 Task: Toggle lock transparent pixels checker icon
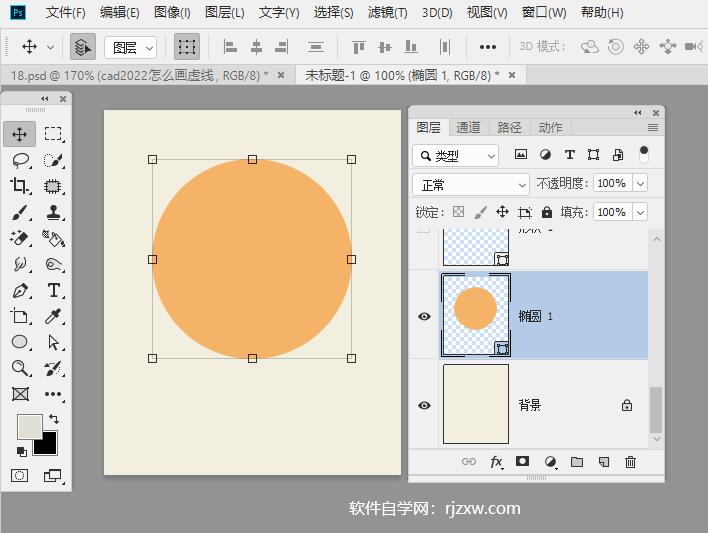click(x=458, y=212)
